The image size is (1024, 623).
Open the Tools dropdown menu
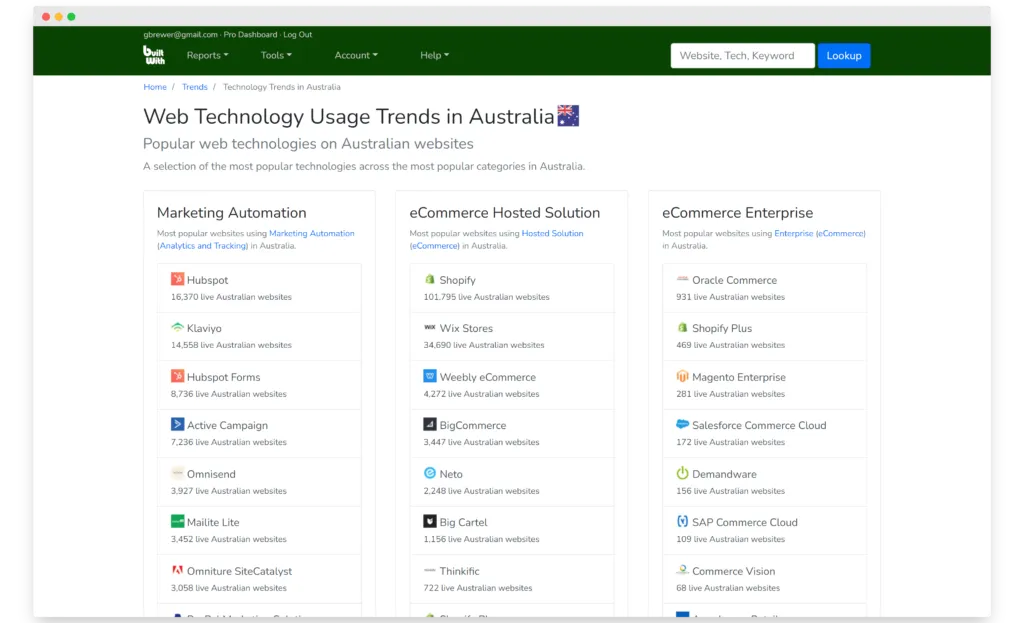[276, 56]
